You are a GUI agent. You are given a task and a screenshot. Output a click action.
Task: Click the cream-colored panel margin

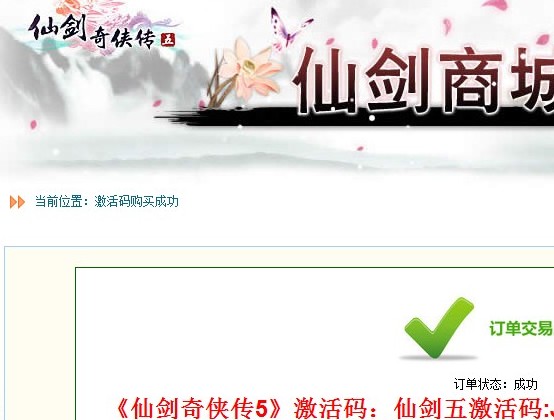(x=40, y=336)
